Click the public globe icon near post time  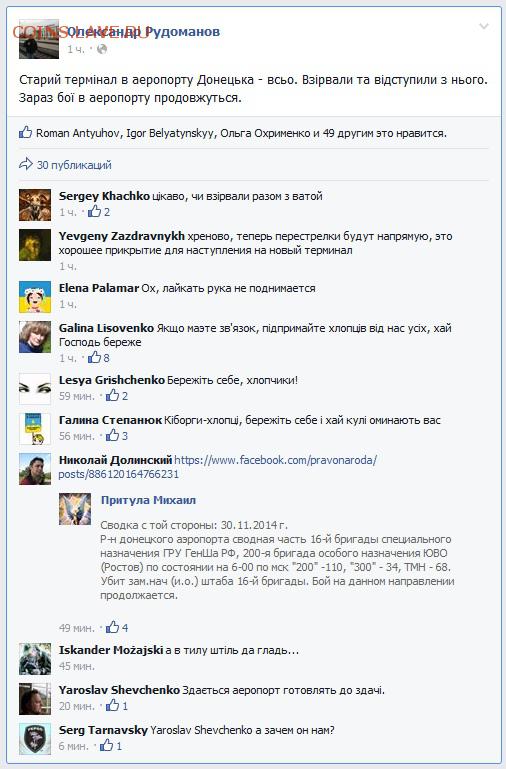click(102, 49)
